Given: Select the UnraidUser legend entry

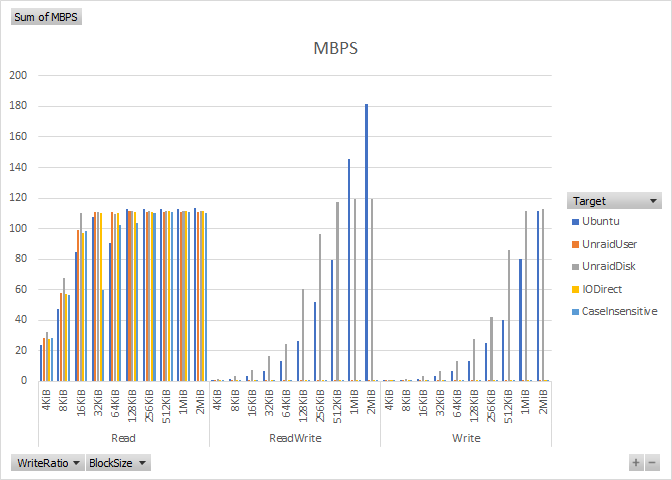Looking at the screenshot, I should click(609, 244).
